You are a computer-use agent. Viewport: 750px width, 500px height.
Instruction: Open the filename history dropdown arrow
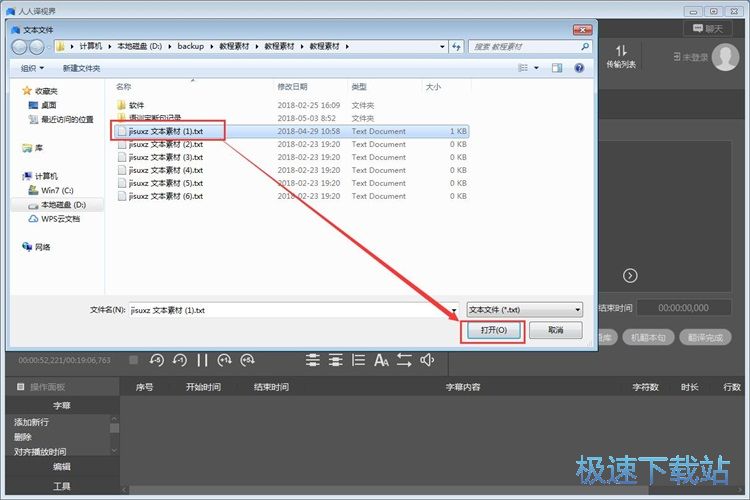pyautogui.click(x=453, y=310)
